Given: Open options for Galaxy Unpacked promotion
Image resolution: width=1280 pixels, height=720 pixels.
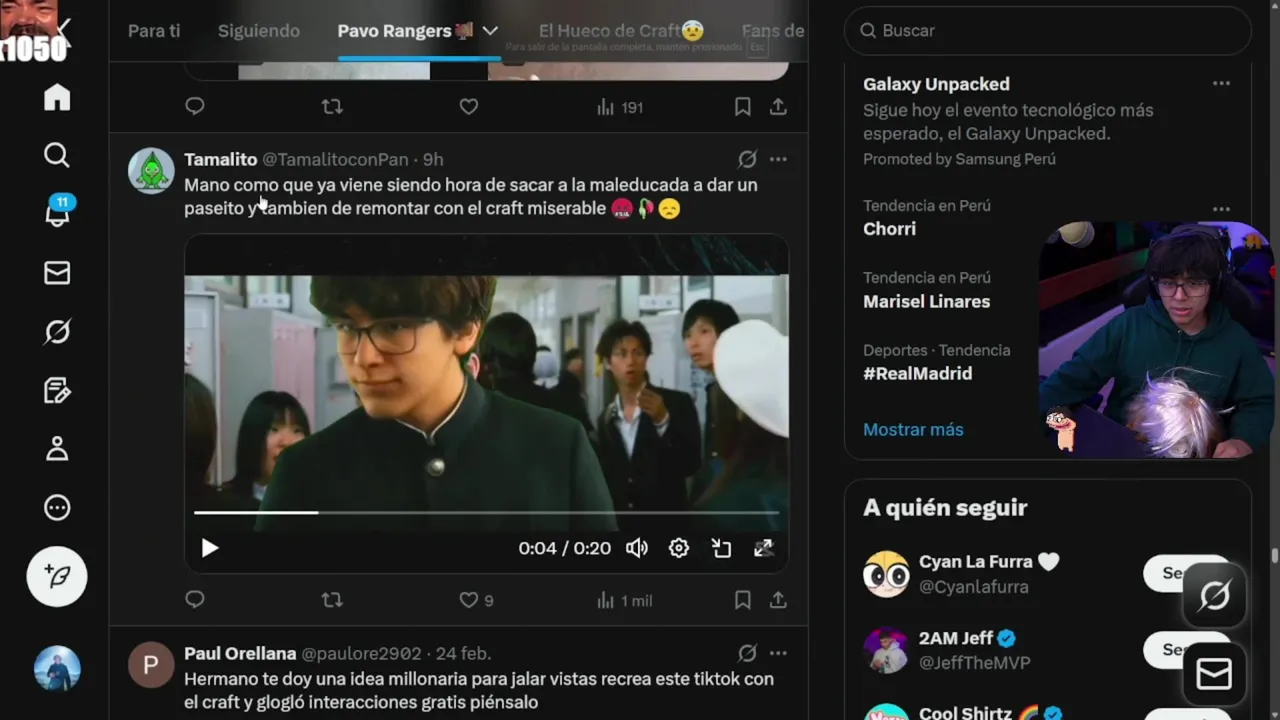Looking at the screenshot, I should tap(1221, 84).
